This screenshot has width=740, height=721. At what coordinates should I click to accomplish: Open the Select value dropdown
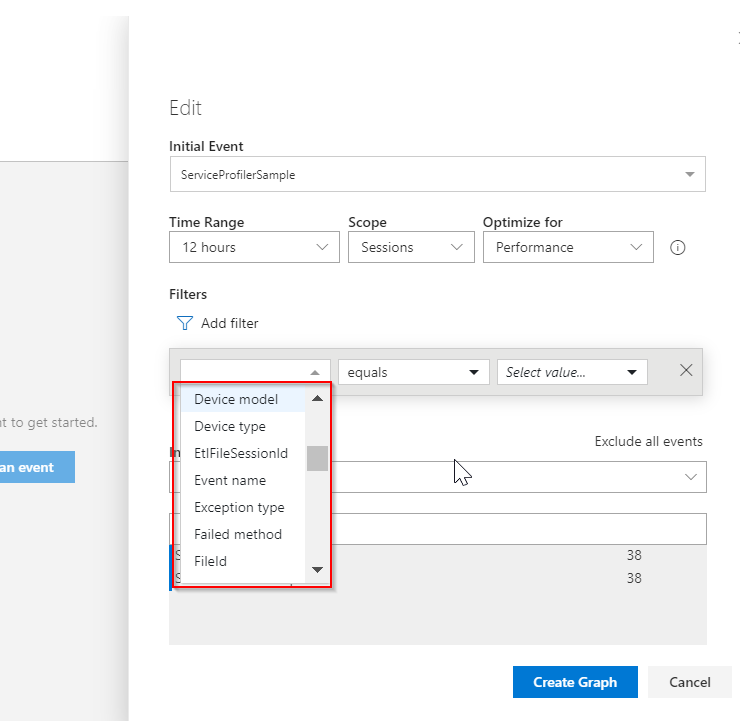pyautogui.click(x=572, y=372)
